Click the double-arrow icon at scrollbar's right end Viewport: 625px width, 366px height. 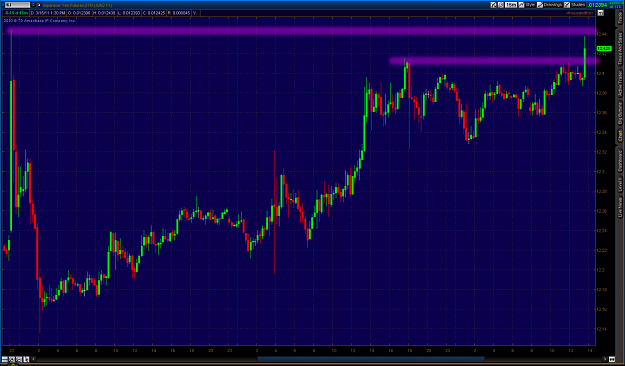tap(612, 359)
